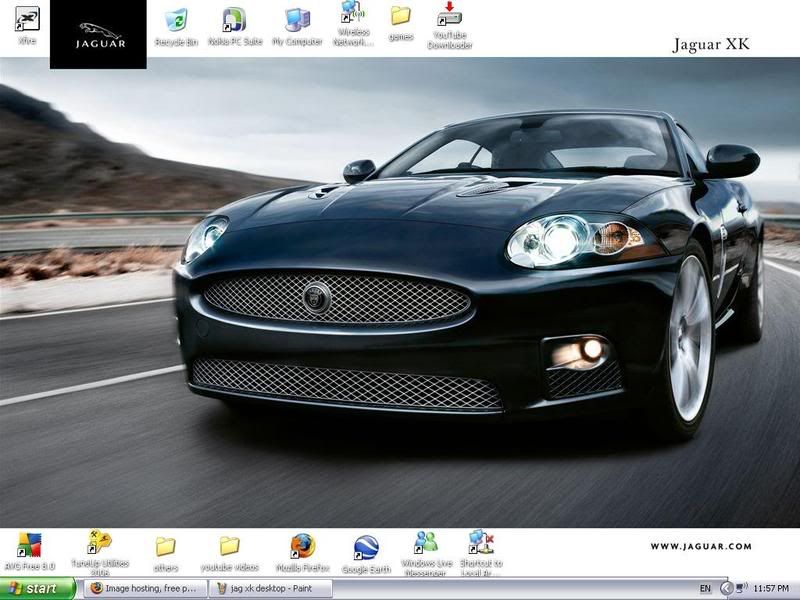Expand hidden system tray icons
This screenshot has height=600, width=800.
pyautogui.click(x=726, y=589)
